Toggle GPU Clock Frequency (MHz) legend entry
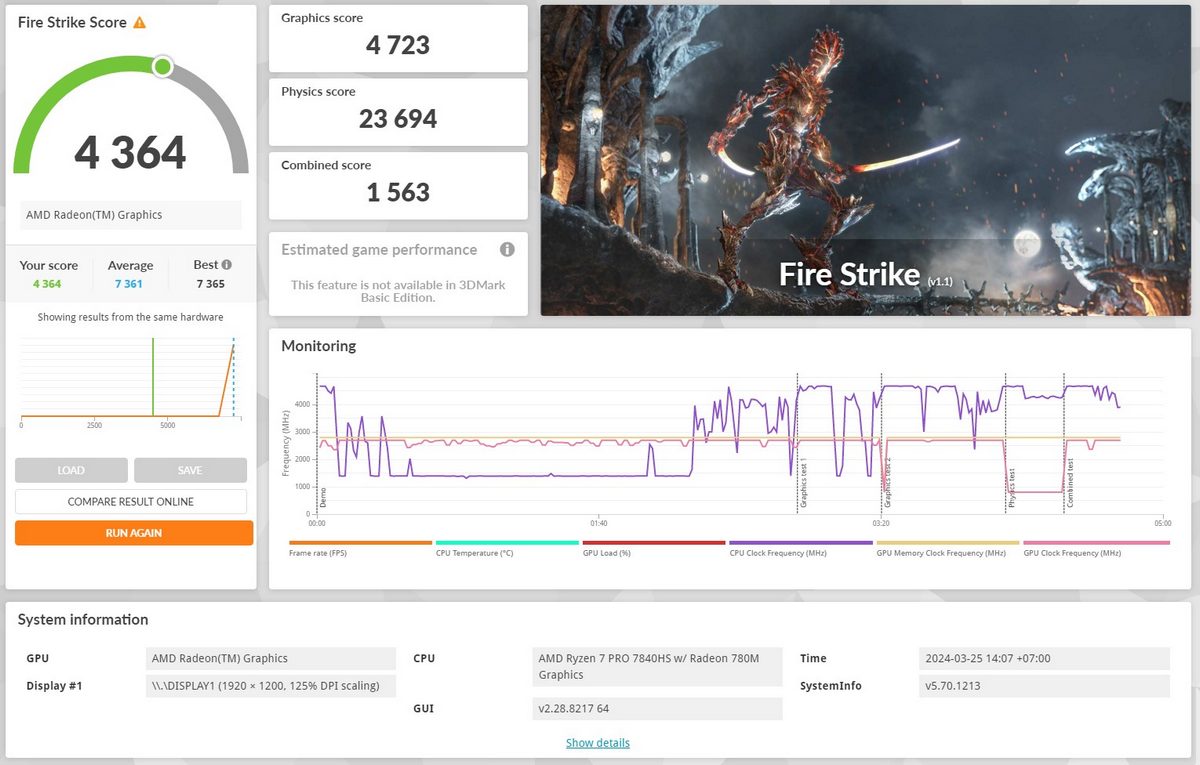1200x765 pixels. [1096, 548]
